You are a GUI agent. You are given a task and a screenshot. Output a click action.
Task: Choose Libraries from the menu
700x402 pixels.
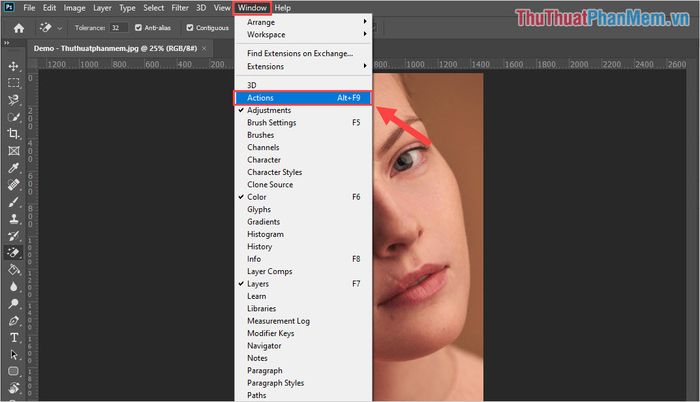[x=303, y=309]
